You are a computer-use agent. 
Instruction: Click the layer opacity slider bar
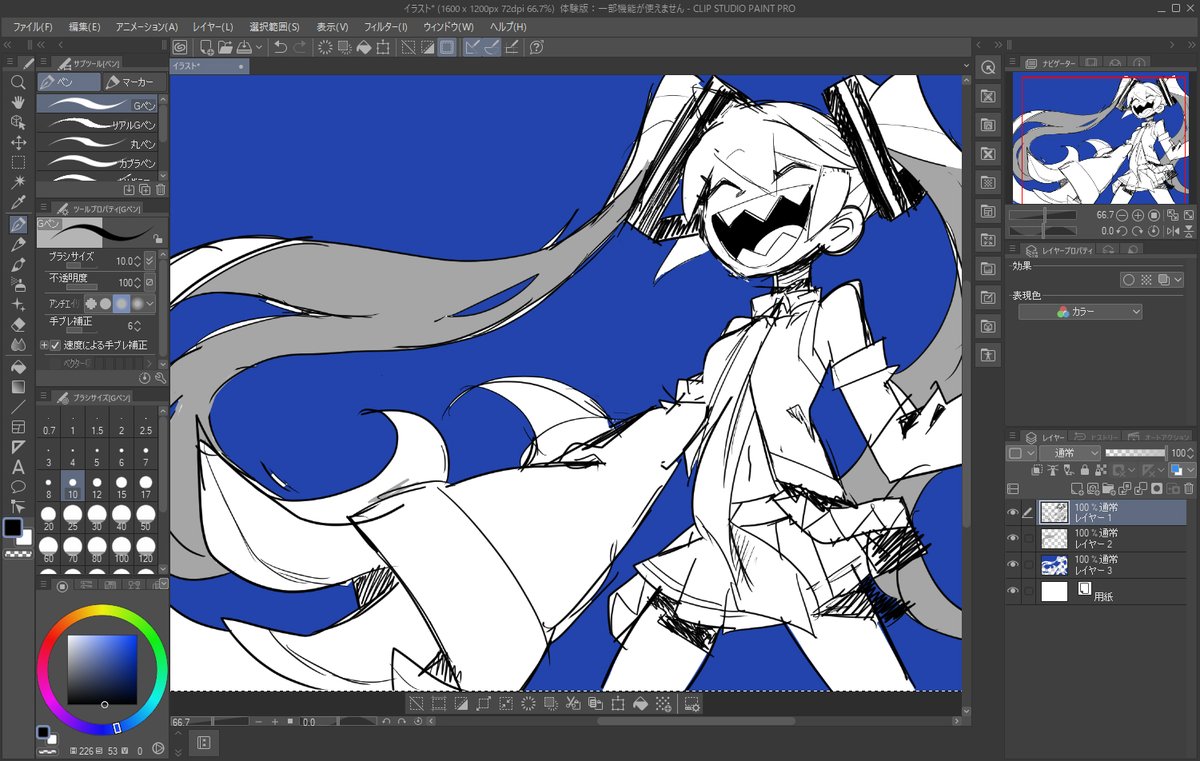1135,453
